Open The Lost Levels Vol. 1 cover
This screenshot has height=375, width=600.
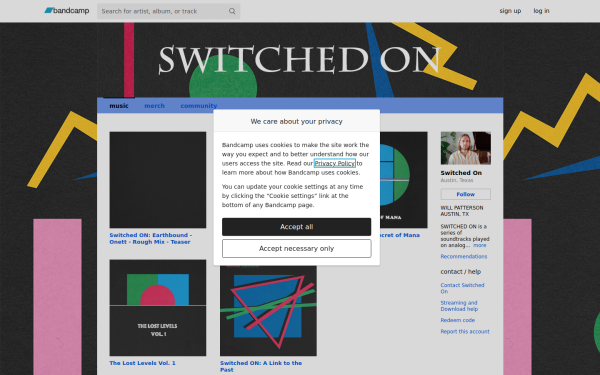158,308
